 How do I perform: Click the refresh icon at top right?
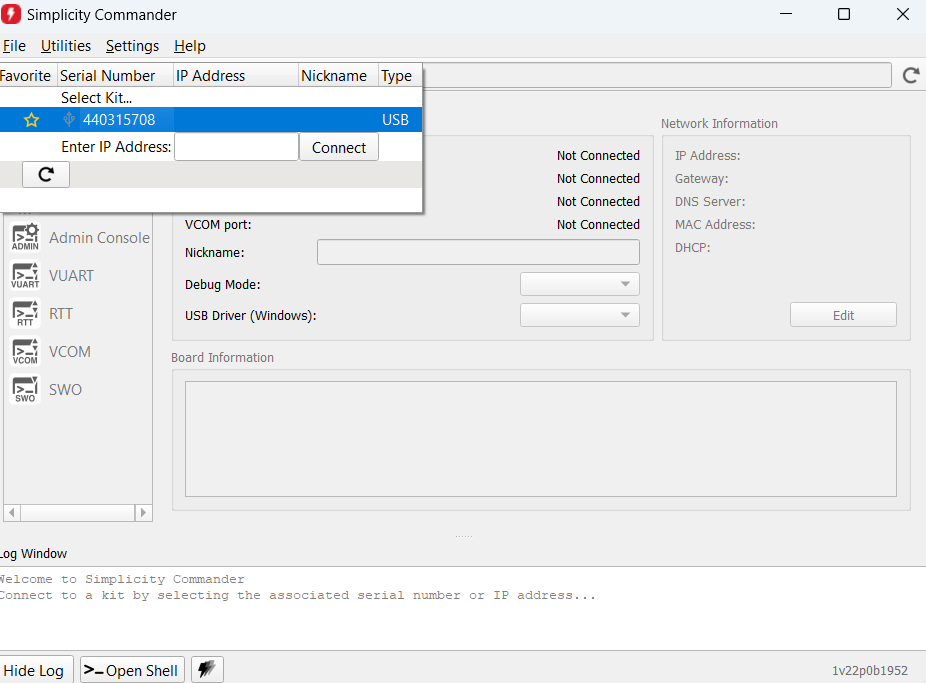(911, 75)
